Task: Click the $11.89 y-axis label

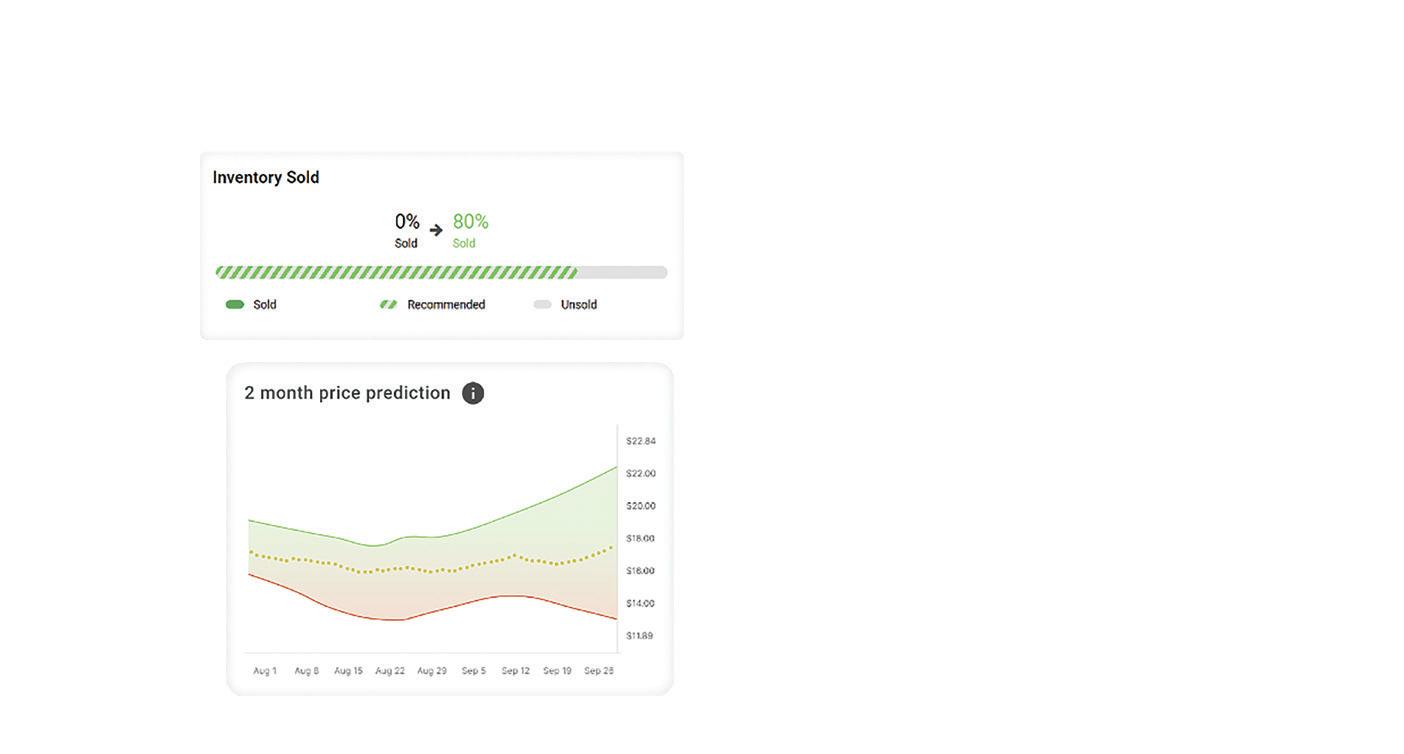Action: tap(640, 636)
